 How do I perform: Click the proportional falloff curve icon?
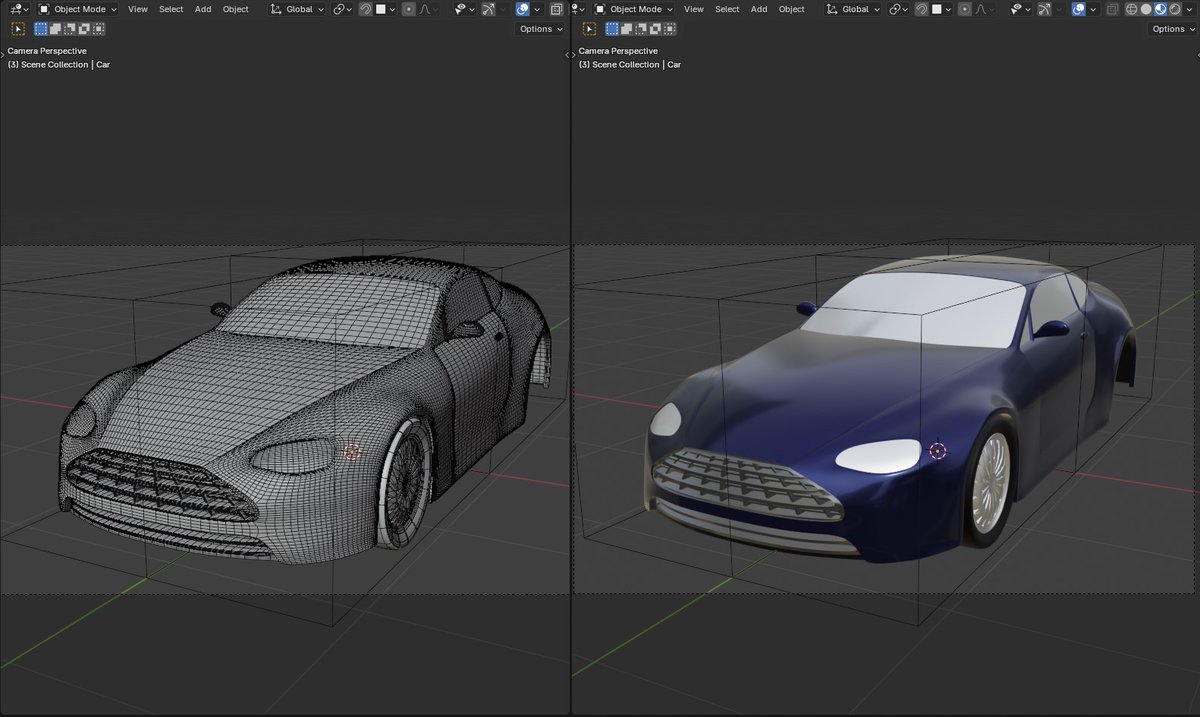pos(426,9)
